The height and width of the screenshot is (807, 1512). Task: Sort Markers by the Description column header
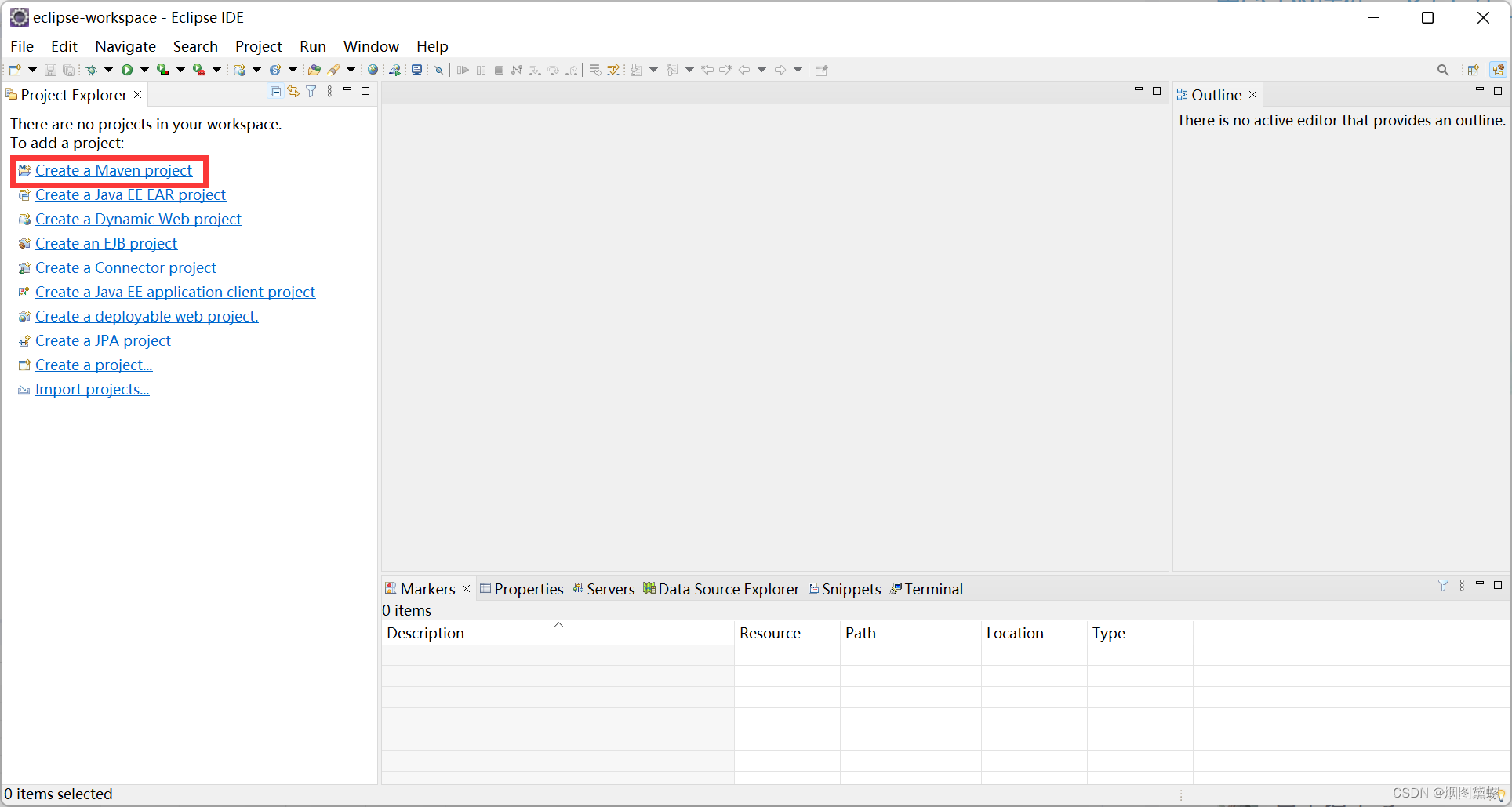[x=558, y=633]
